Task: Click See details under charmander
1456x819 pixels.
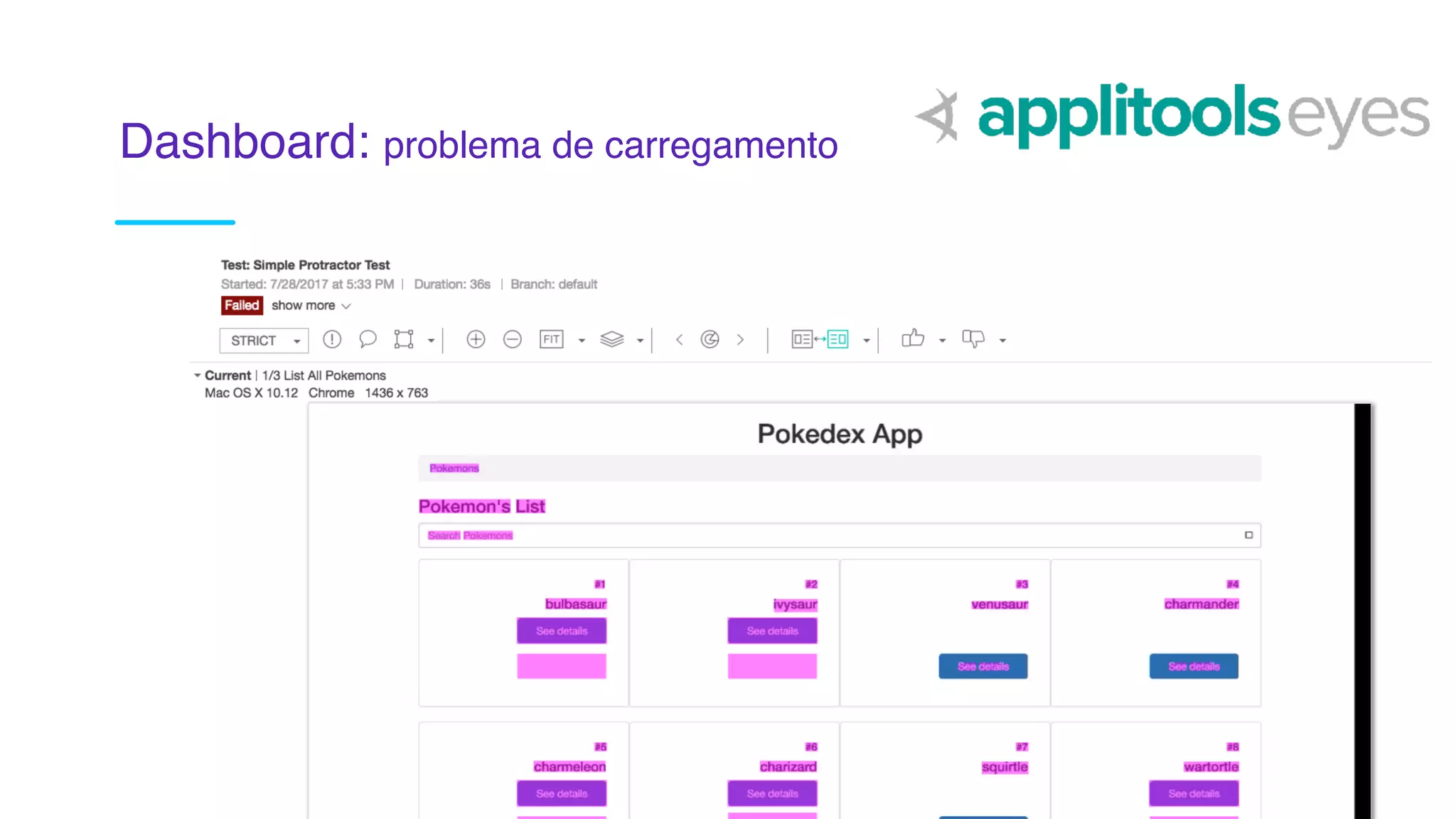Action: [x=1194, y=666]
